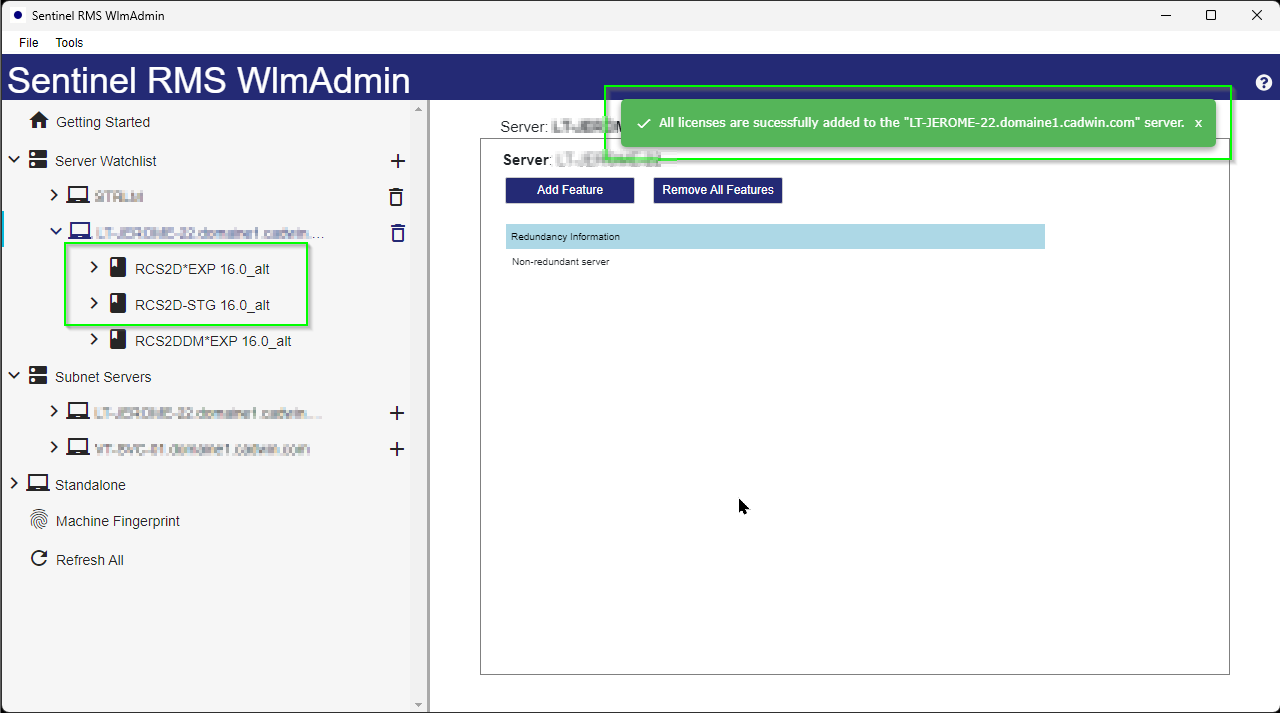The width and height of the screenshot is (1280, 713).
Task: Open the Getting Started home icon
Action: tap(39, 121)
